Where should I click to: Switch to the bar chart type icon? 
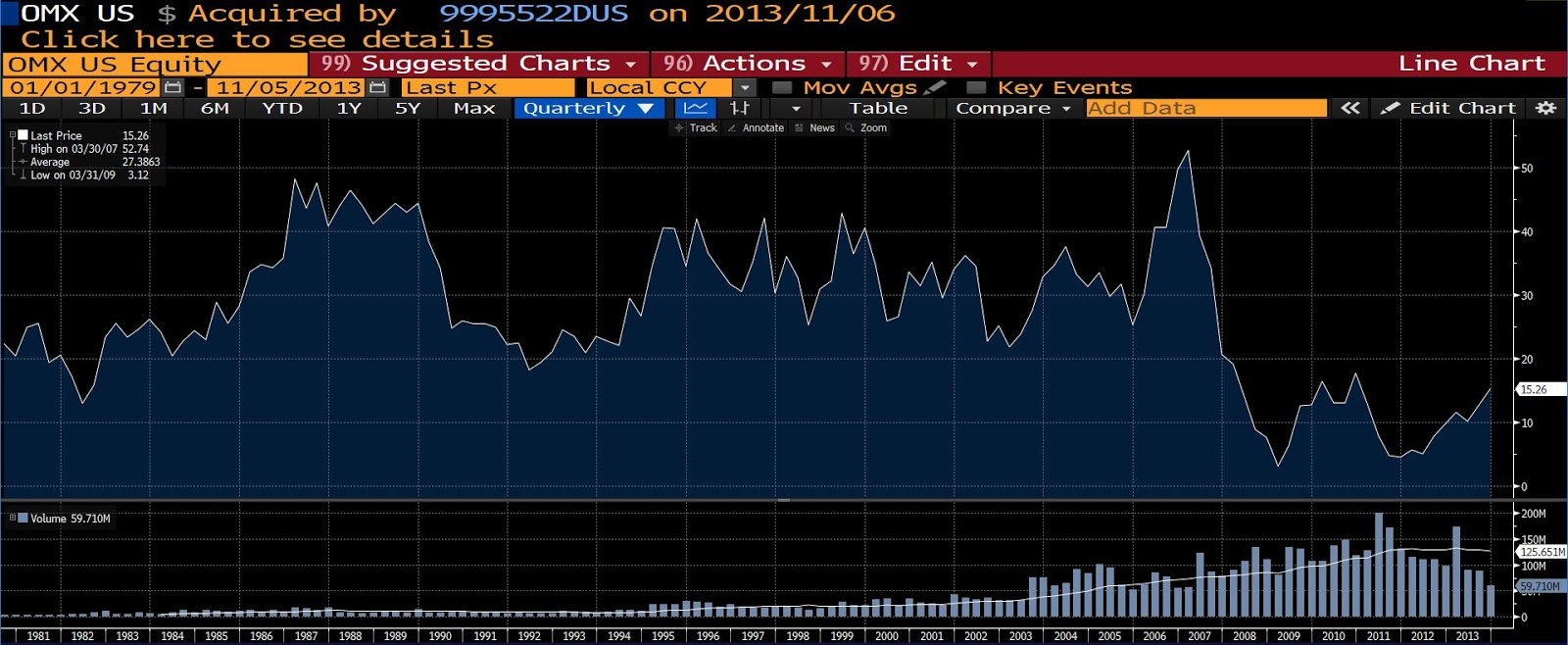tap(740, 108)
